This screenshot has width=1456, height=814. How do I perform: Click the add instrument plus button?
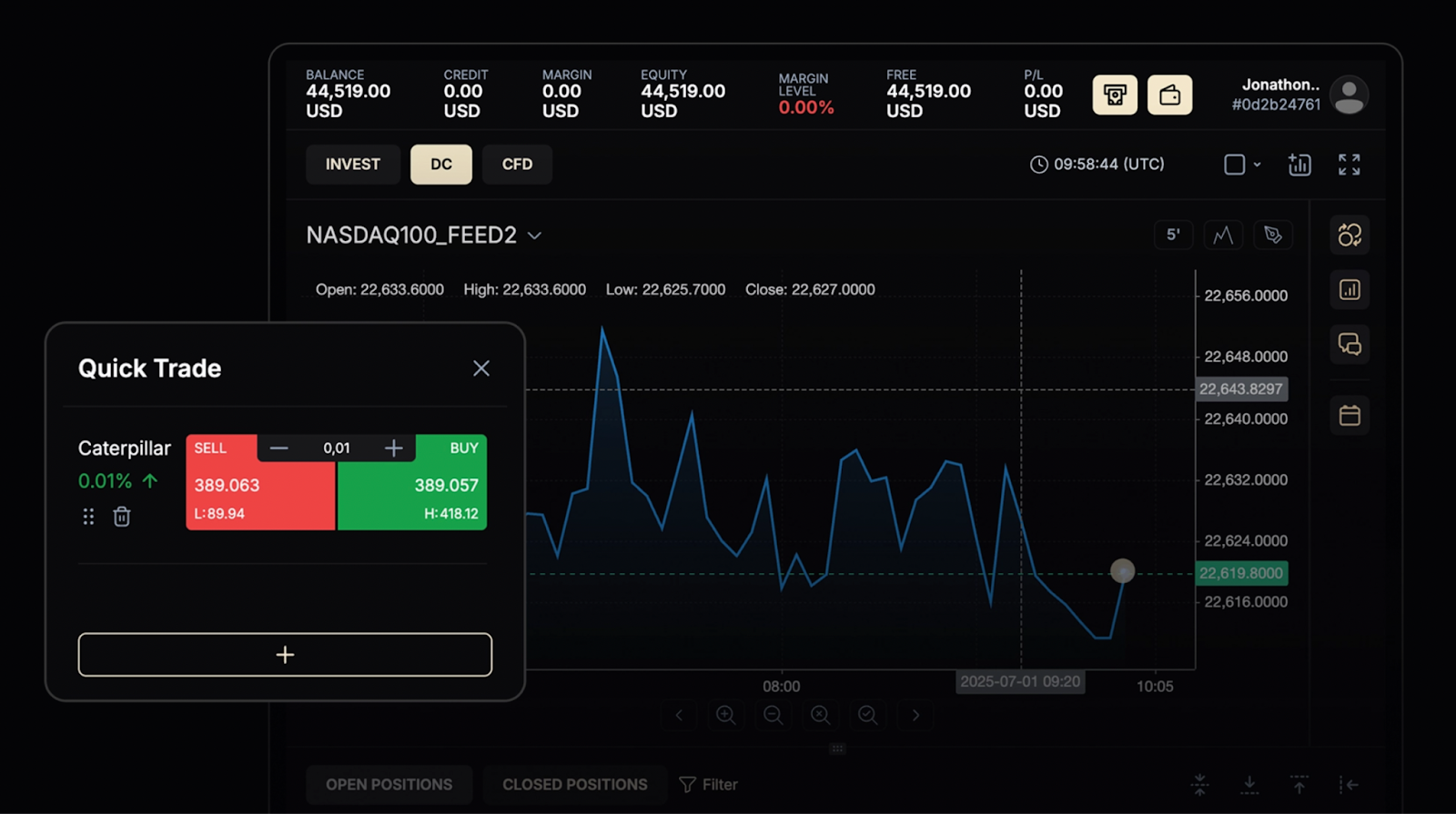pos(285,655)
